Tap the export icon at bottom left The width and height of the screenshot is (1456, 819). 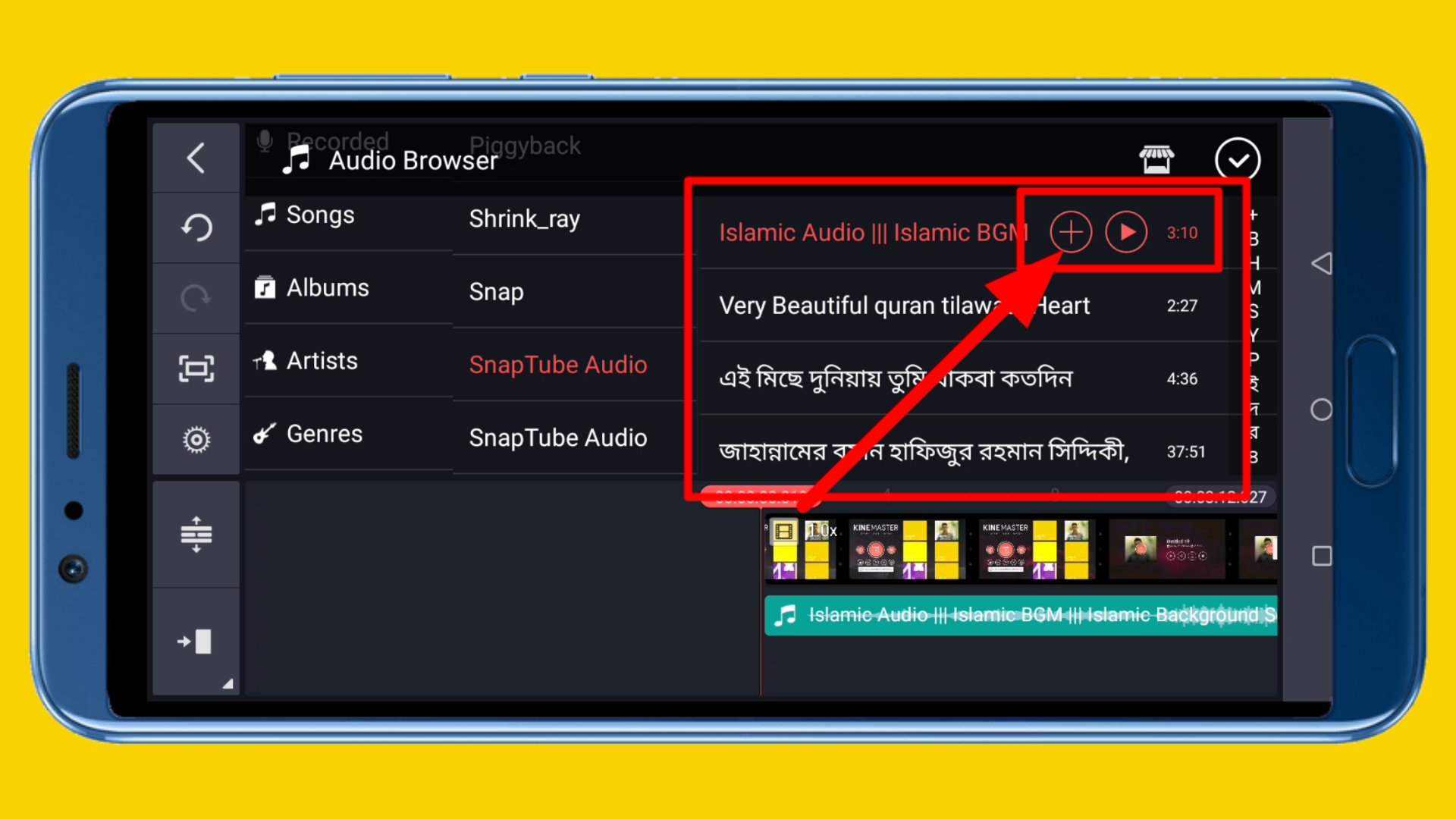[x=196, y=642]
